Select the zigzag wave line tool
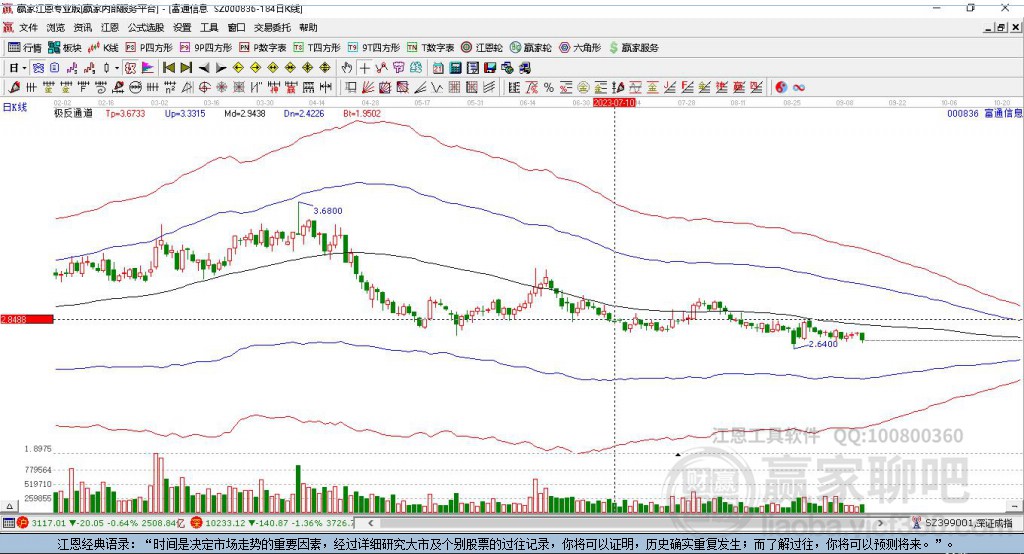Image resolution: width=1024 pixels, height=554 pixels. (x=437, y=88)
